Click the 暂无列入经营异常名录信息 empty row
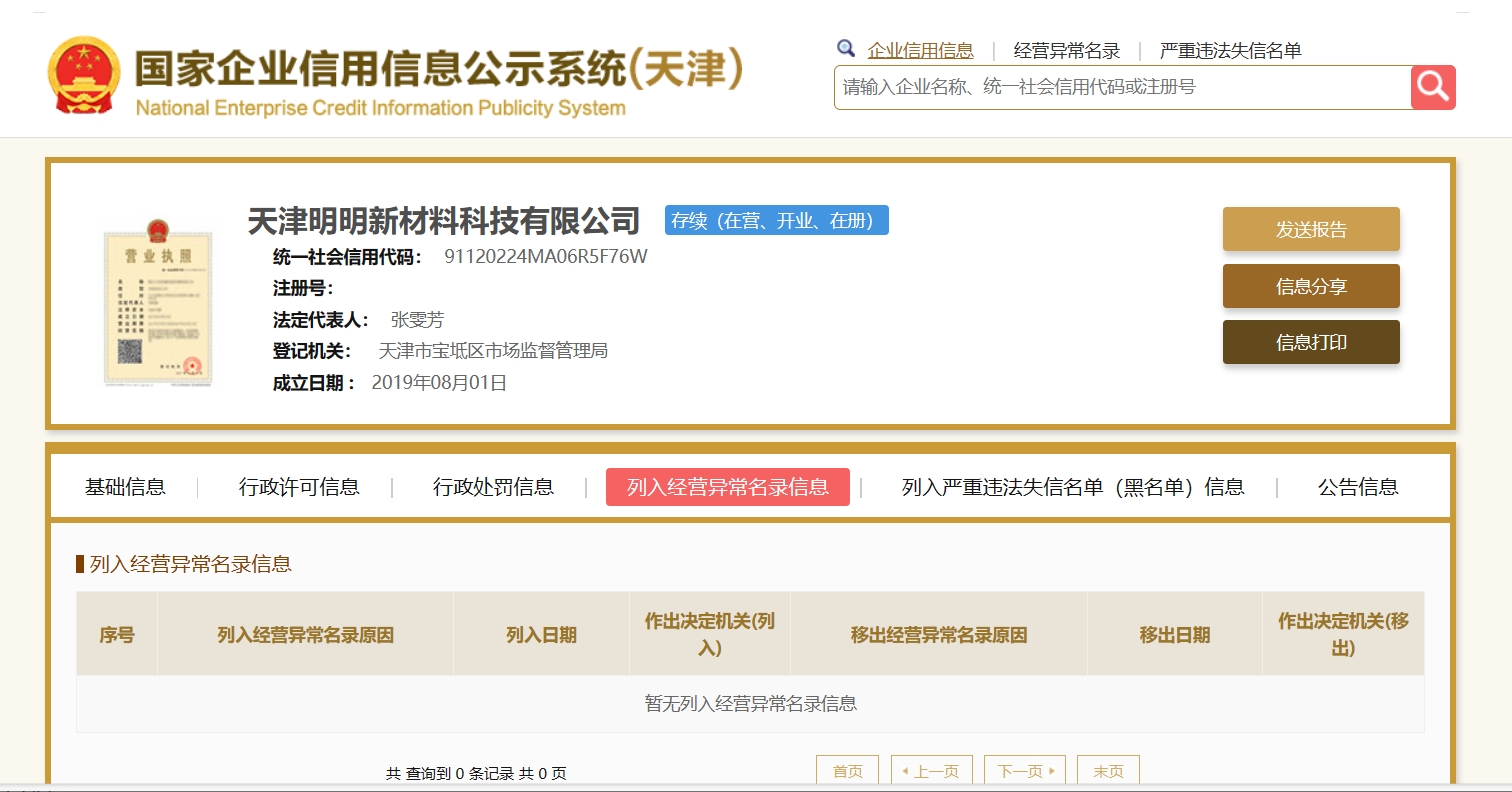Image resolution: width=1512 pixels, height=792 pixels. point(750,703)
